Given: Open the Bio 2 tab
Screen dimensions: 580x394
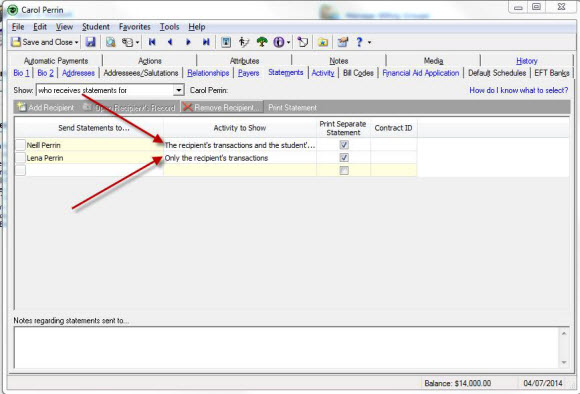Looking at the screenshot, I should 45,73.
